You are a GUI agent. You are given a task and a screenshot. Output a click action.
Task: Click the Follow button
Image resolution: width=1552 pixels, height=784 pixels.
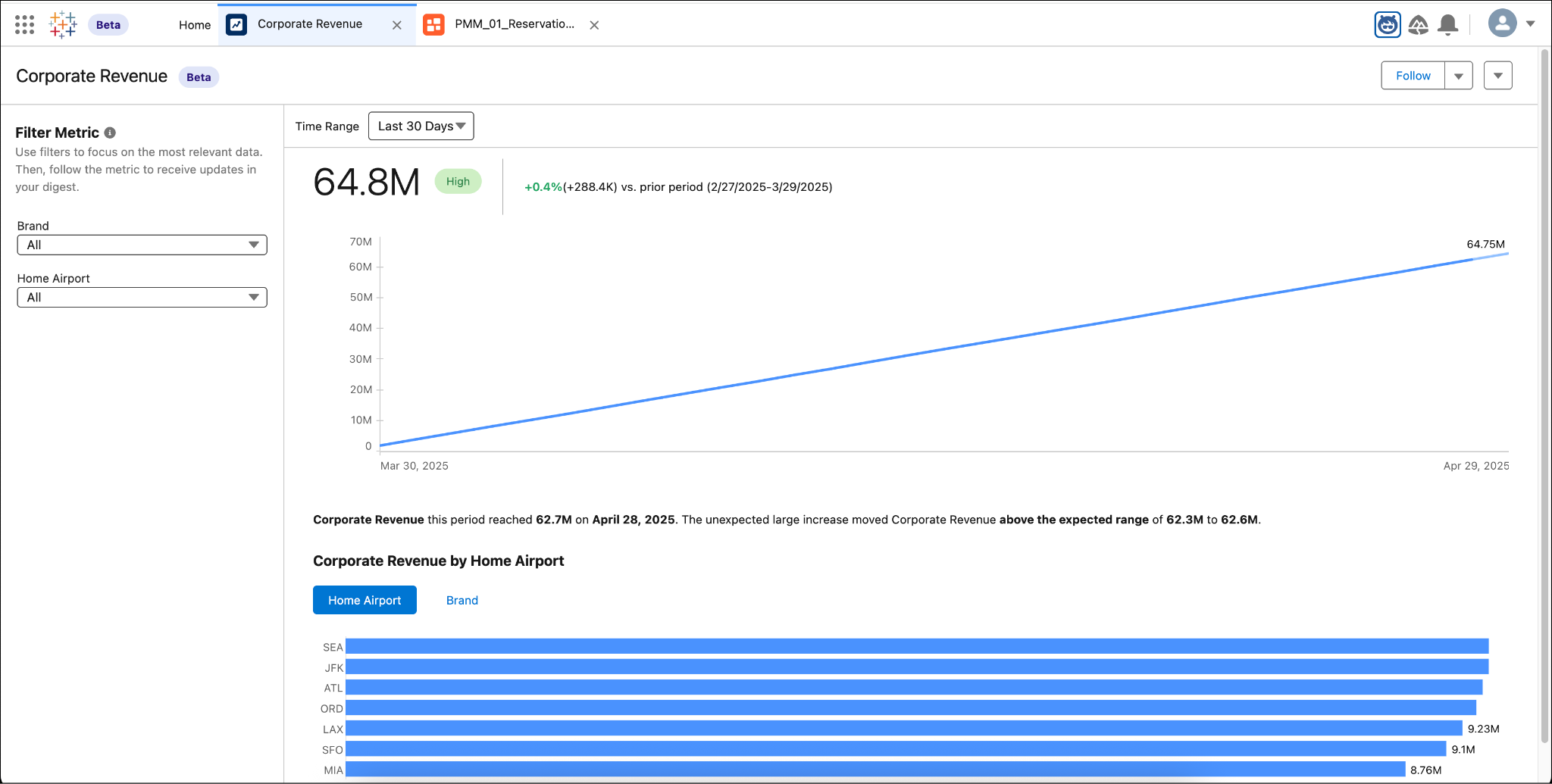pos(1413,76)
